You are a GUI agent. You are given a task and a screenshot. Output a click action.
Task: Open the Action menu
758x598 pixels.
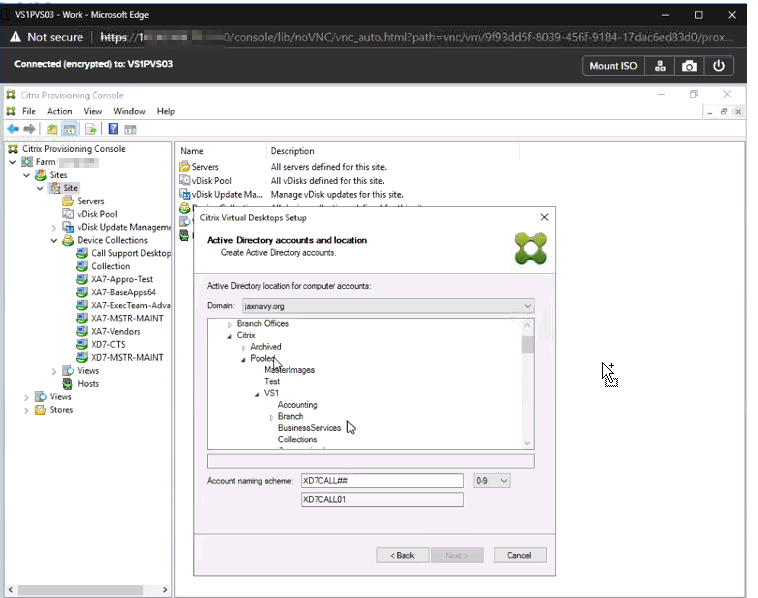coord(59,111)
